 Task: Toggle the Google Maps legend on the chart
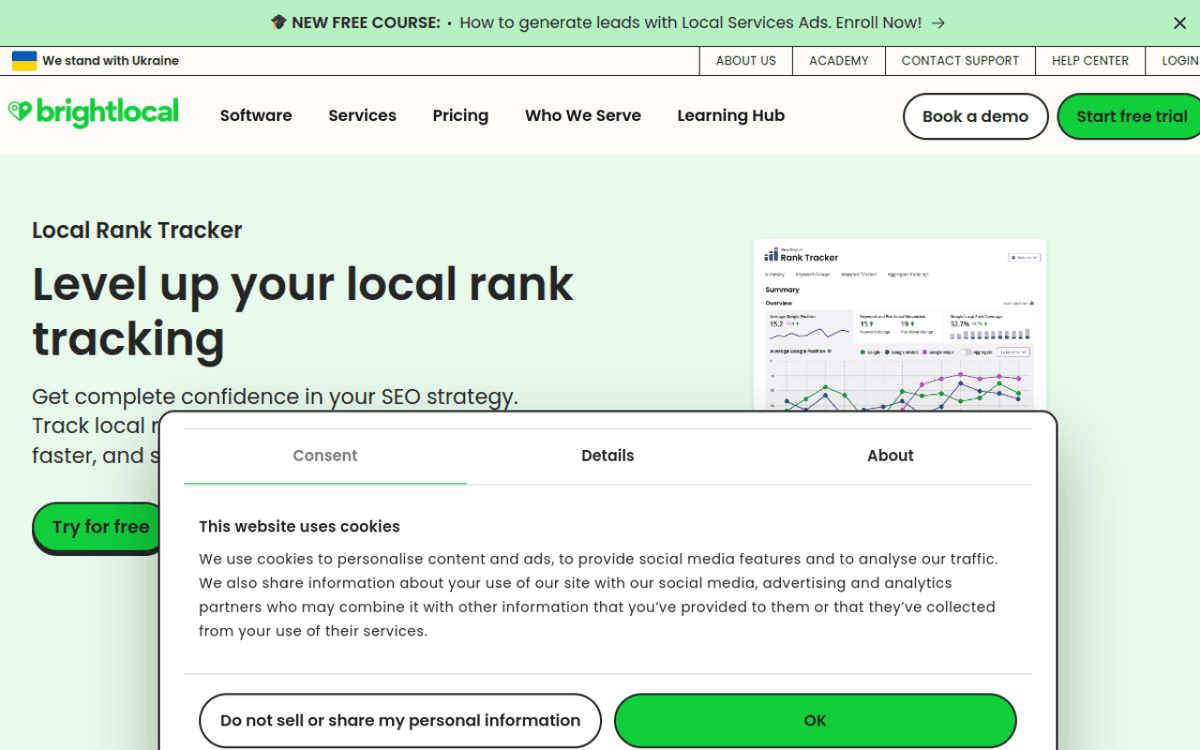click(926, 352)
